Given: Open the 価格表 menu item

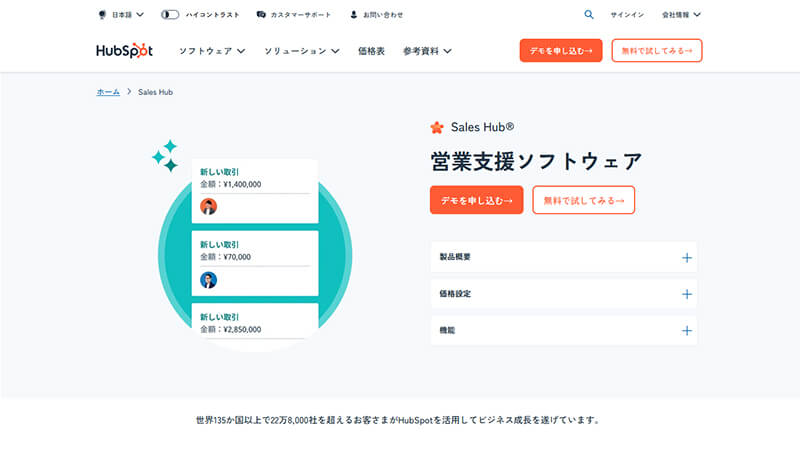Looking at the screenshot, I should (x=371, y=51).
